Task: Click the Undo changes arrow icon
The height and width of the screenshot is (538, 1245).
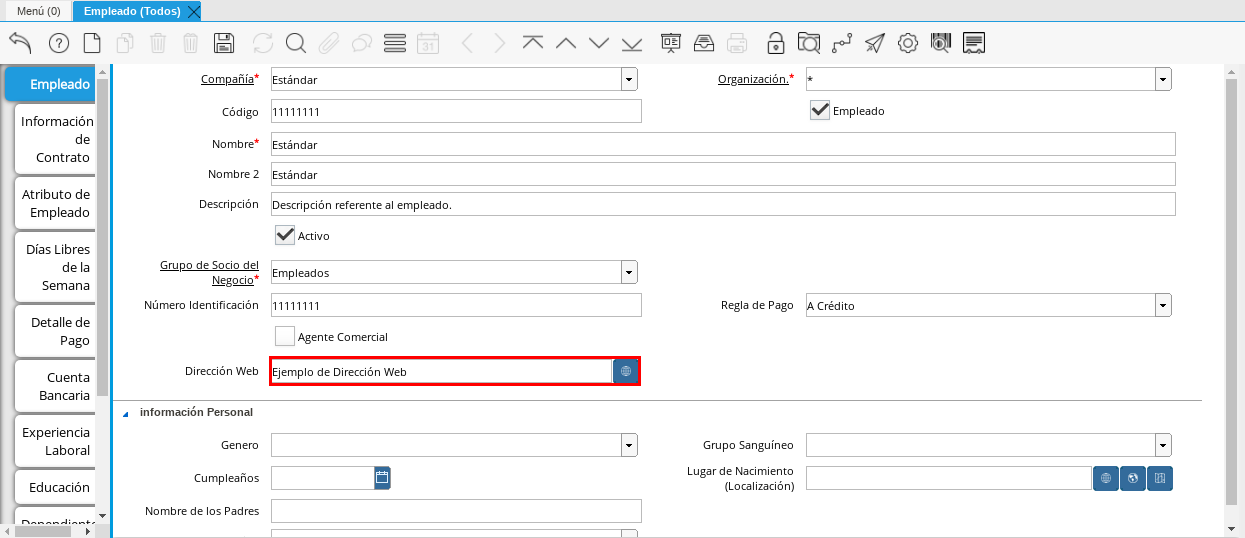Action: [x=20, y=42]
